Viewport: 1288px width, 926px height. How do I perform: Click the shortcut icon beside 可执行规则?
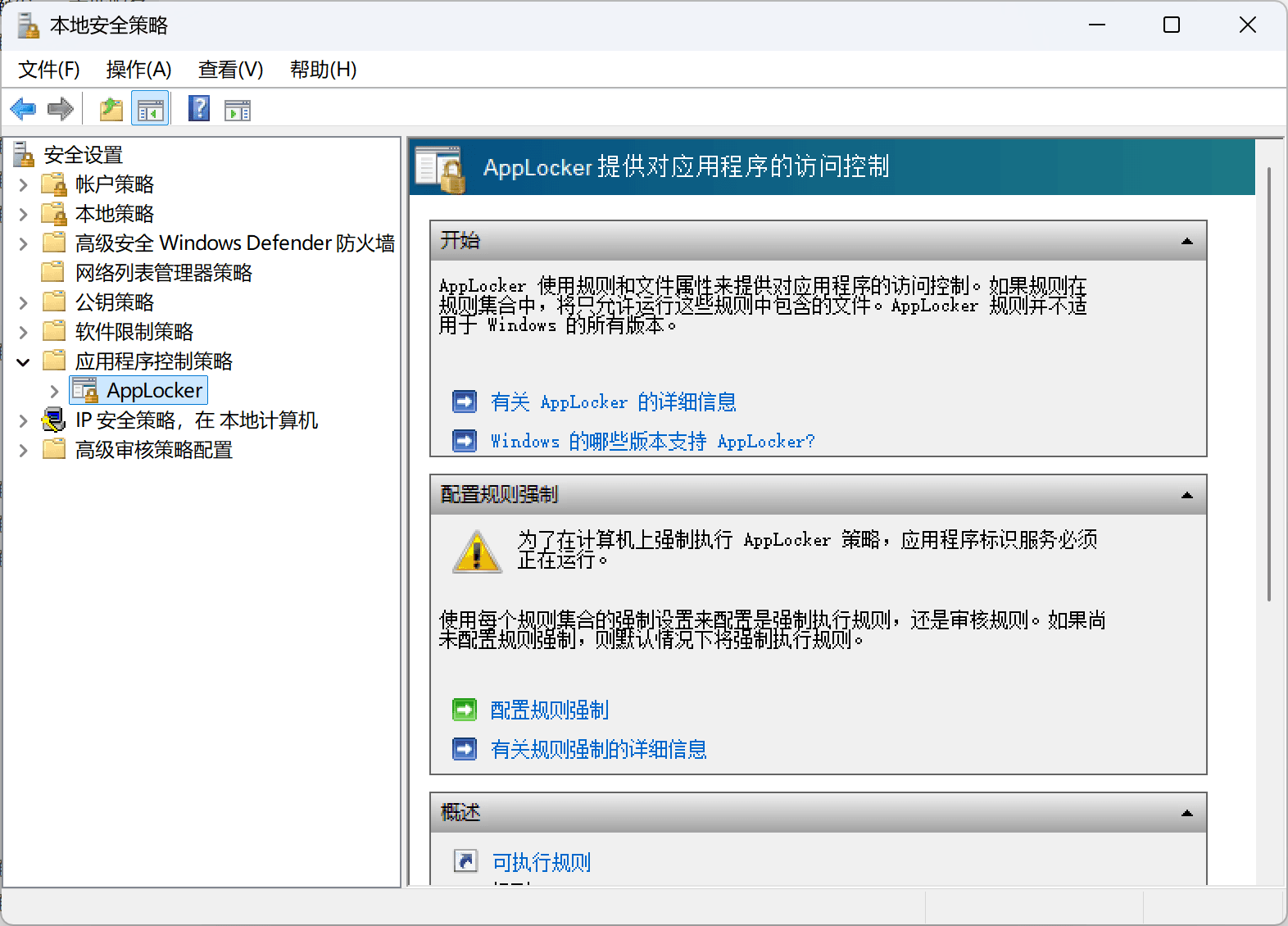click(465, 861)
